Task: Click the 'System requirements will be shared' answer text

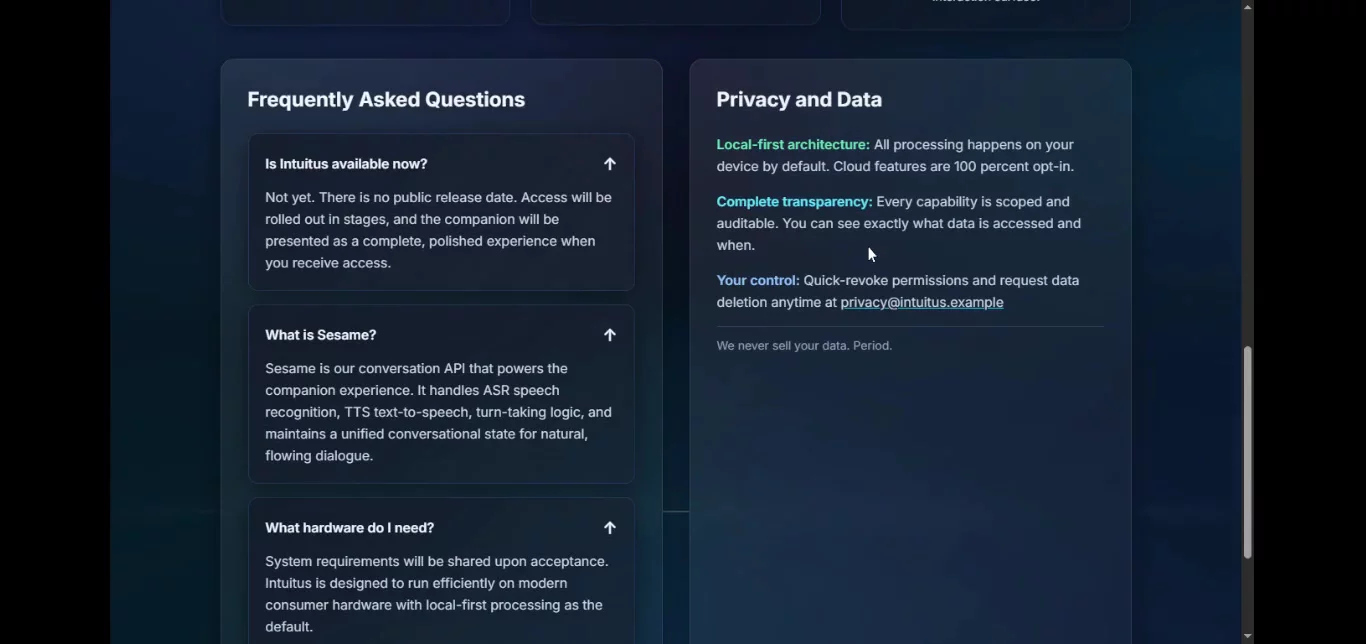Action: [x=438, y=594]
